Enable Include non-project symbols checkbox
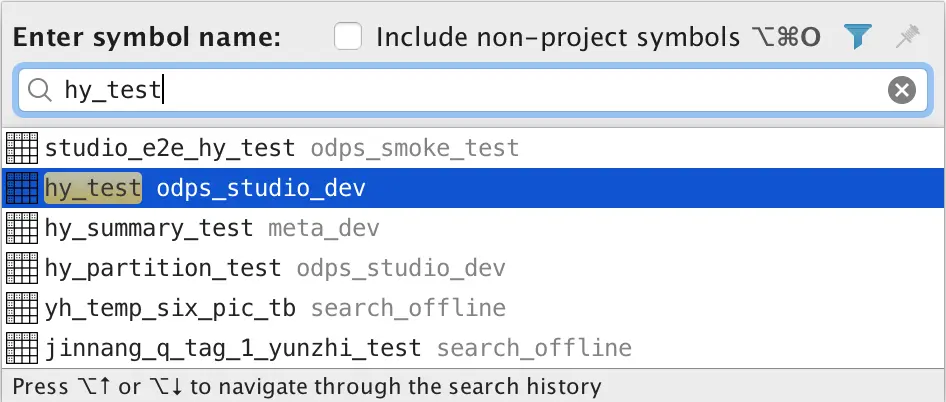The height and width of the screenshot is (402, 946). [348, 38]
